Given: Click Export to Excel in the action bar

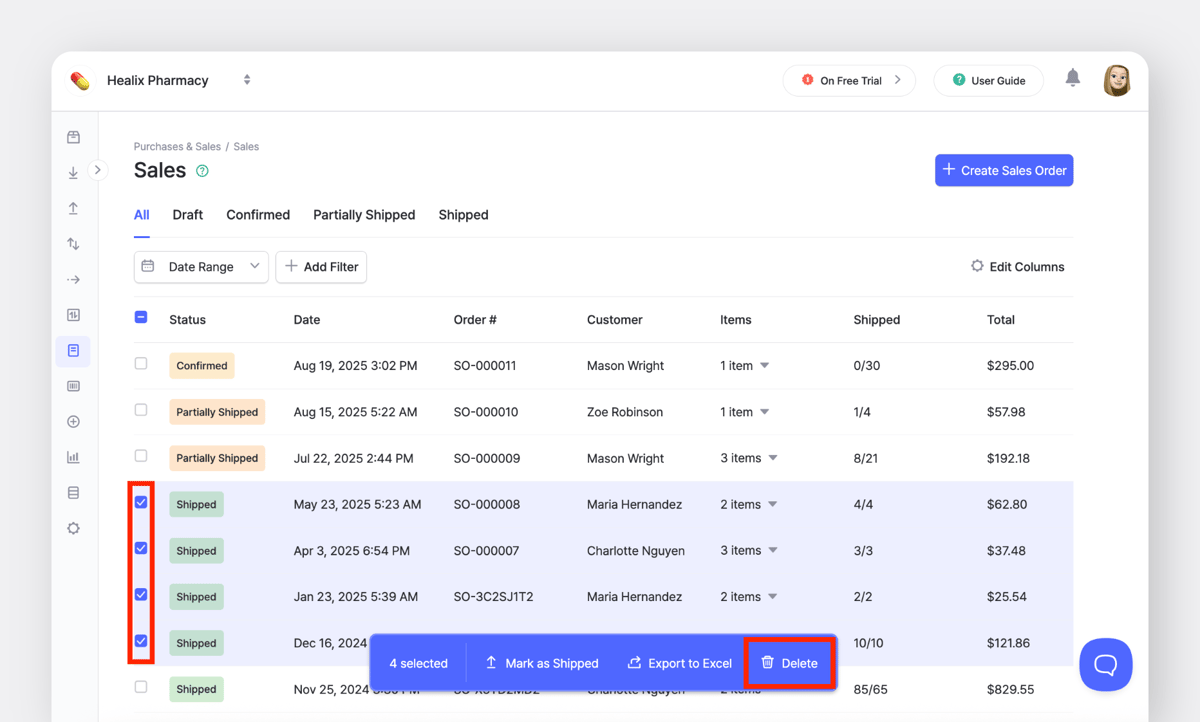Looking at the screenshot, I should coord(679,663).
